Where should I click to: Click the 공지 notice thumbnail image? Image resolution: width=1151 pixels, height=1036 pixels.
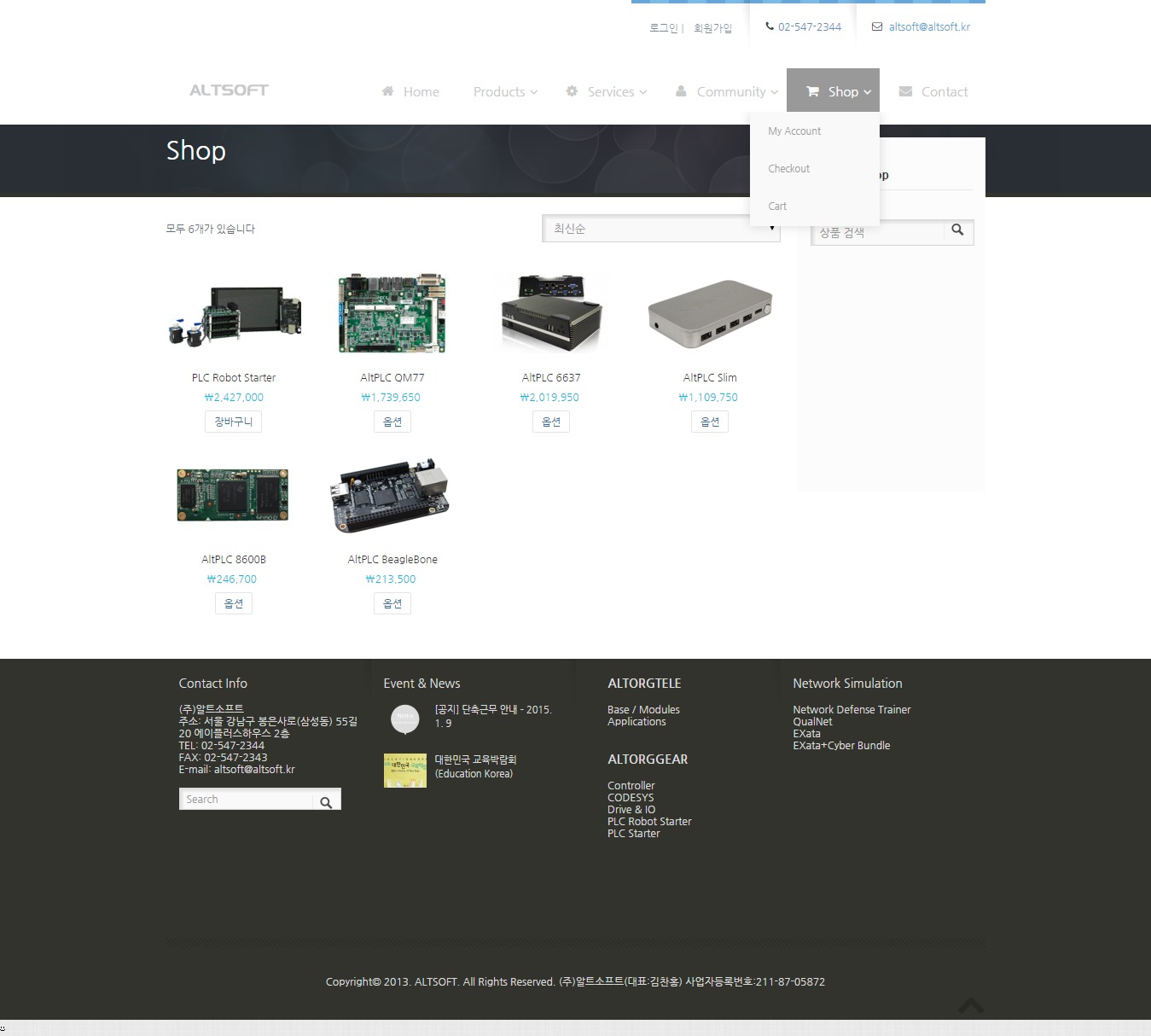404,719
